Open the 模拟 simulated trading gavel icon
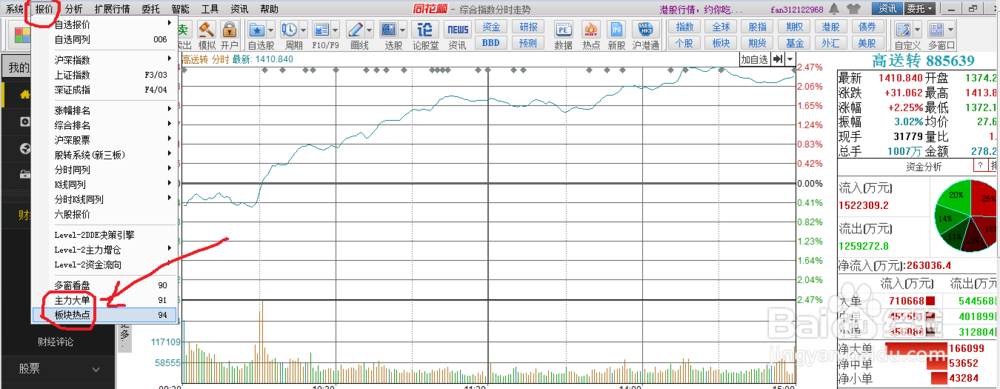Image resolution: width=1000 pixels, height=389 pixels. [x=207, y=34]
